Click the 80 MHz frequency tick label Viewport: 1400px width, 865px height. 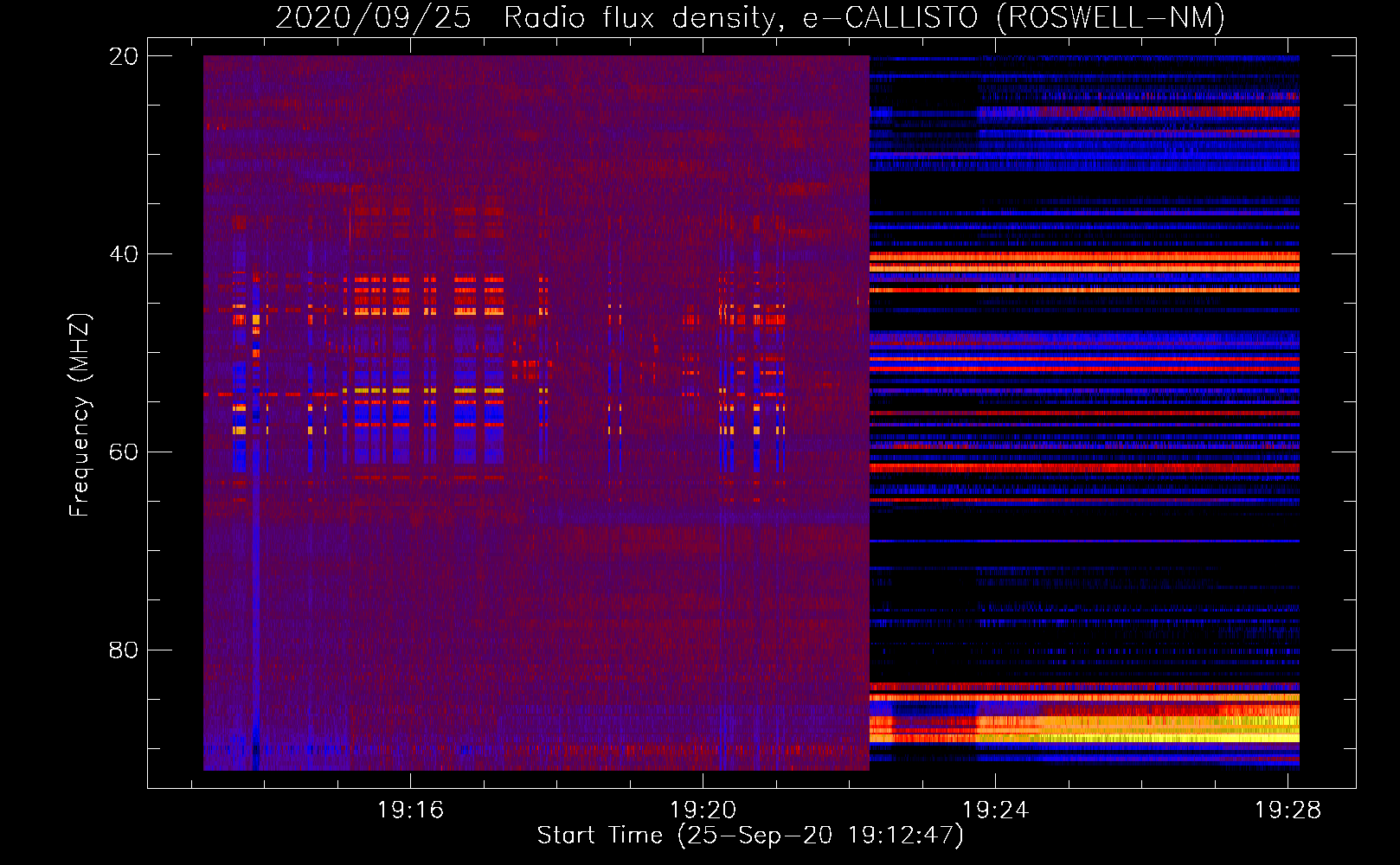(123, 650)
